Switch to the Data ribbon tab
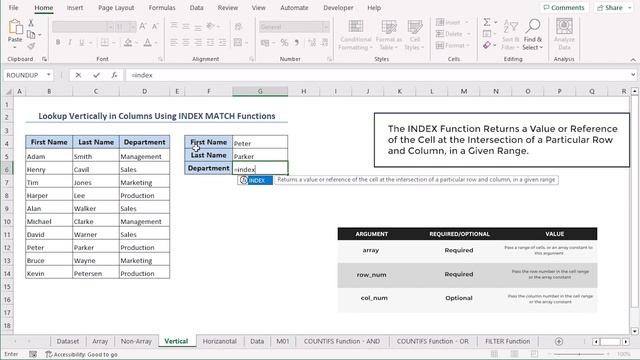This screenshot has height=360, width=640. [196, 8]
